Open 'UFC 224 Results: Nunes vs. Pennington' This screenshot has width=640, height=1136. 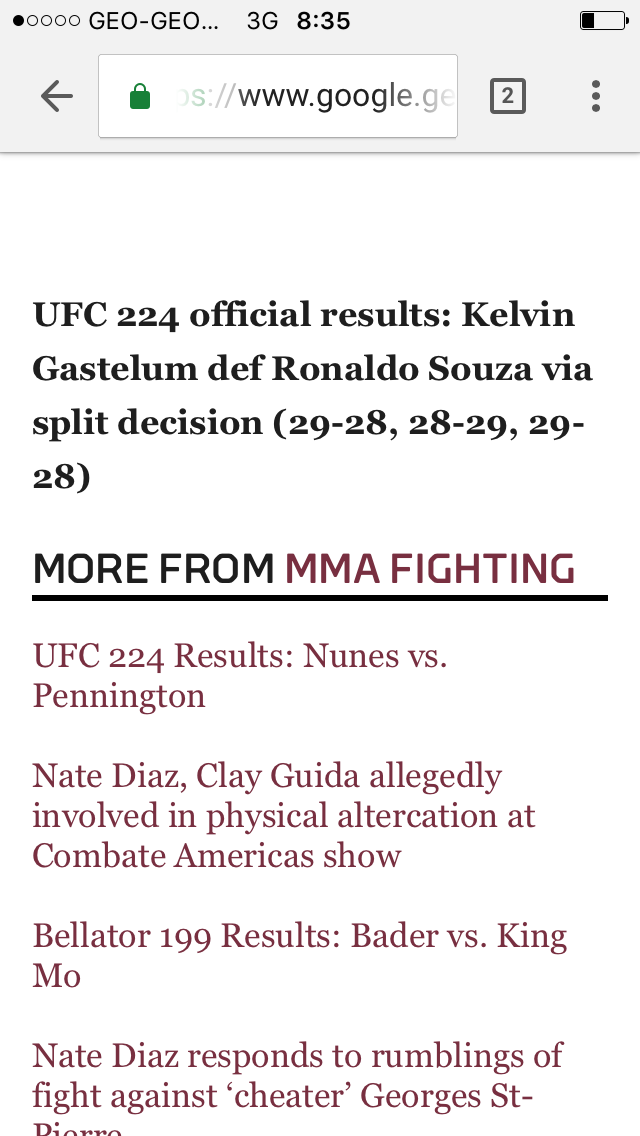240,675
